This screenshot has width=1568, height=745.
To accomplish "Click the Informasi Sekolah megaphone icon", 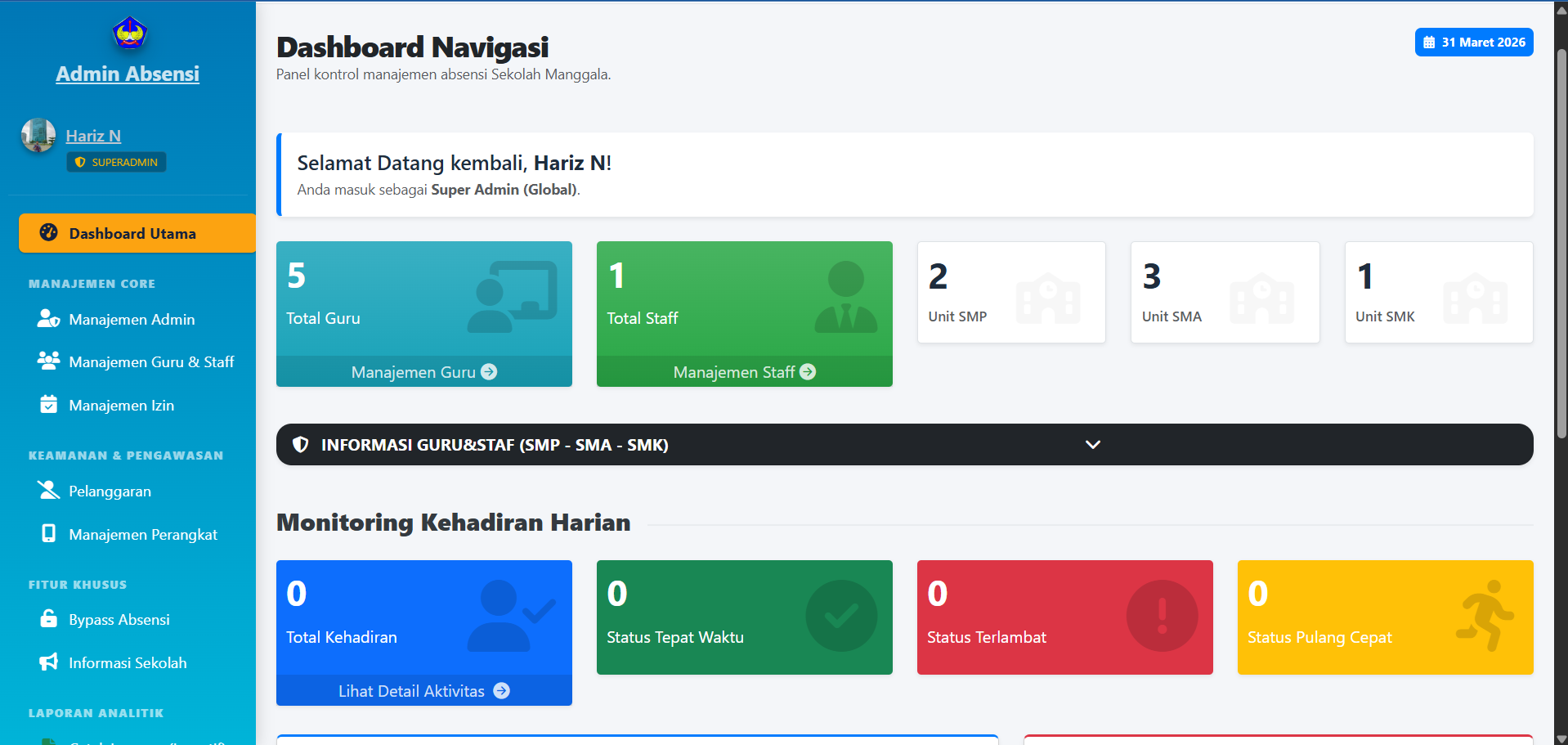I will pyautogui.click(x=48, y=662).
